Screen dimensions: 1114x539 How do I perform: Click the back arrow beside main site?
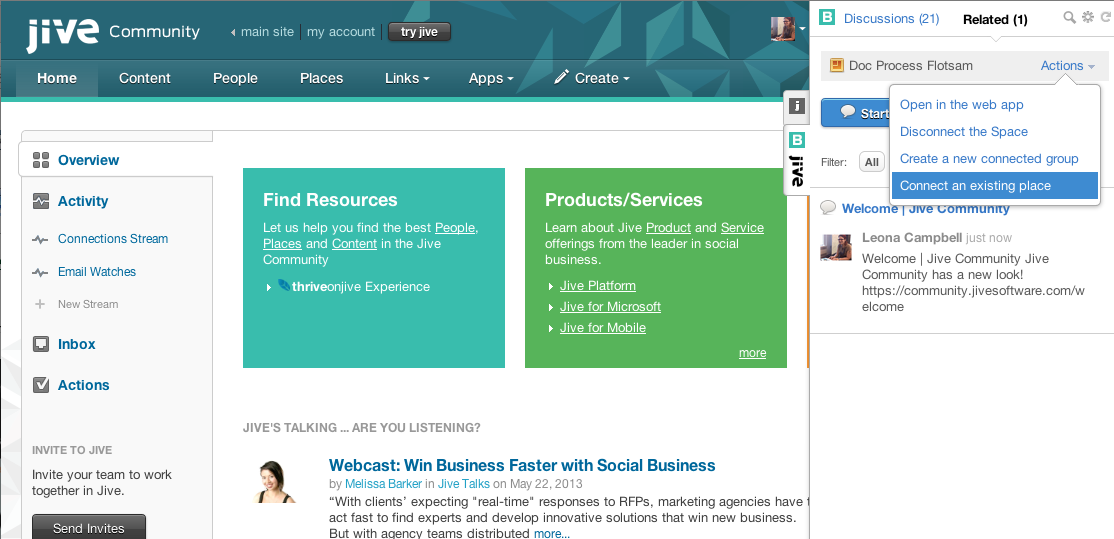233,32
